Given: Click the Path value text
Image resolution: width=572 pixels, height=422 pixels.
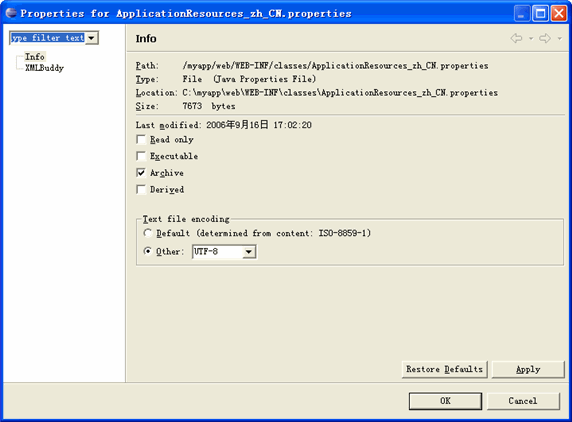Looking at the screenshot, I should [x=335, y=66].
